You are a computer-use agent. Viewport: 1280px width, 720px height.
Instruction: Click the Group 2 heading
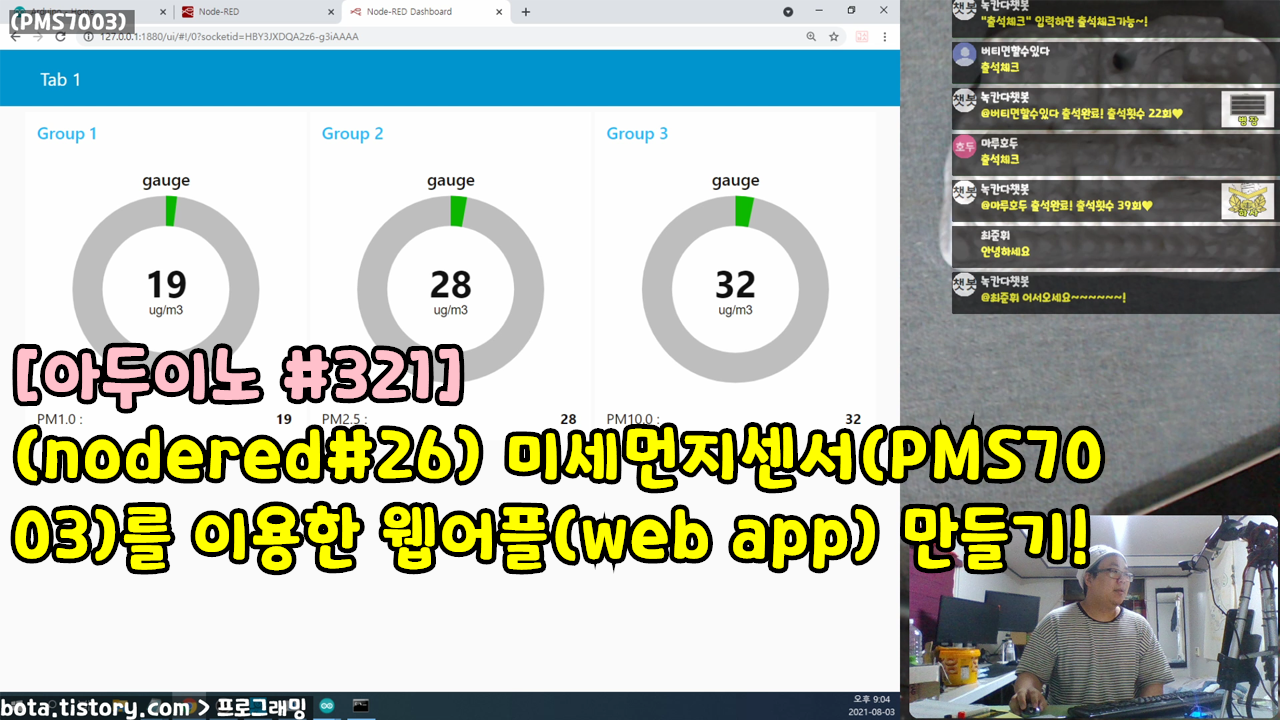tap(352, 134)
